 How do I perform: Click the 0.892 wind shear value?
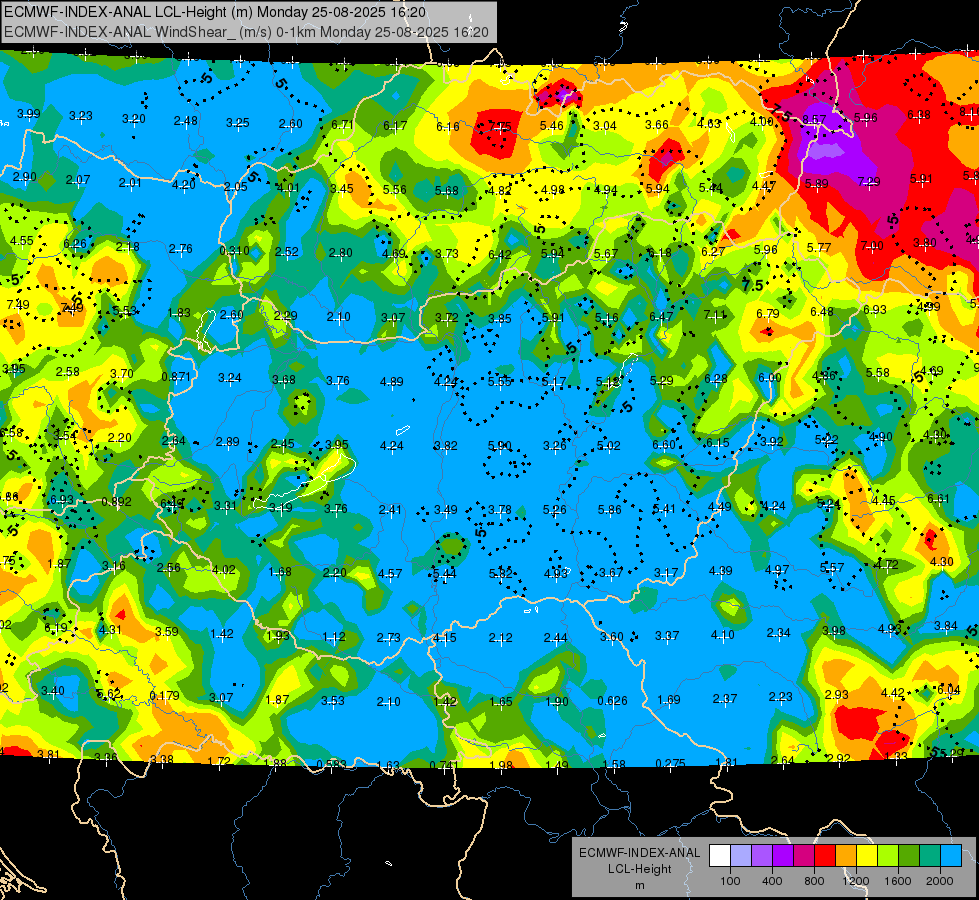pos(116,502)
